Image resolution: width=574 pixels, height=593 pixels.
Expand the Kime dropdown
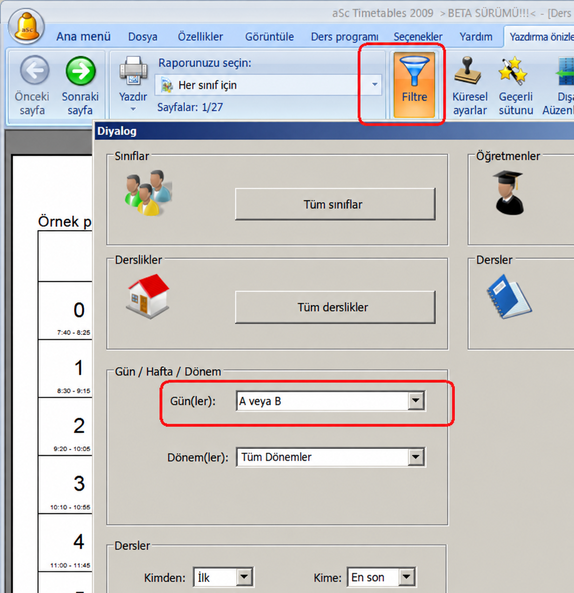point(406,577)
